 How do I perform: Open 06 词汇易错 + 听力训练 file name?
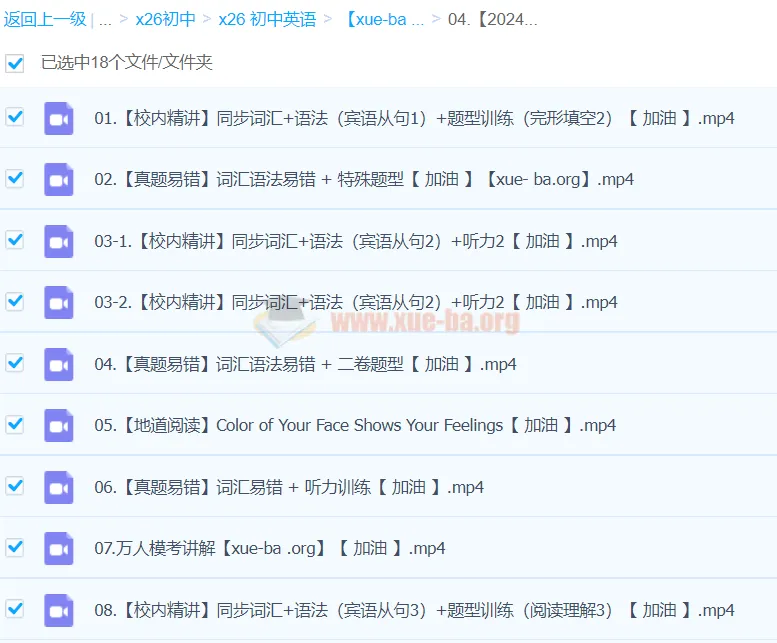pyautogui.click(x=289, y=487)
